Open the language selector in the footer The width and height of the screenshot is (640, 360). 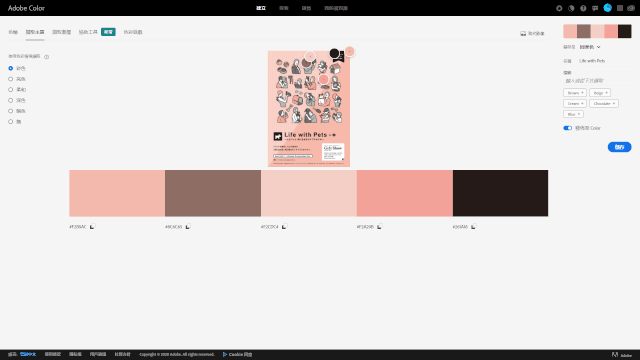28,354
